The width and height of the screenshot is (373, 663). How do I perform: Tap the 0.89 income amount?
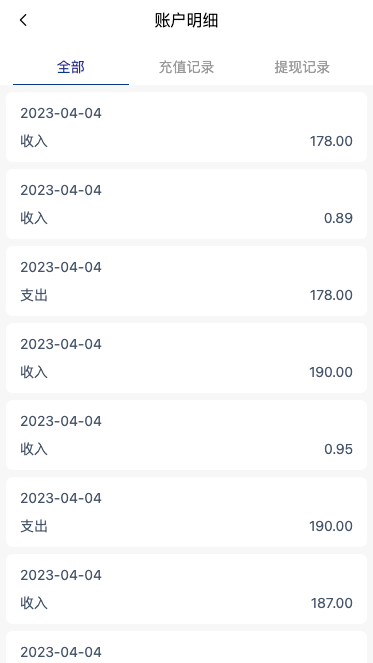pos(338,218)
